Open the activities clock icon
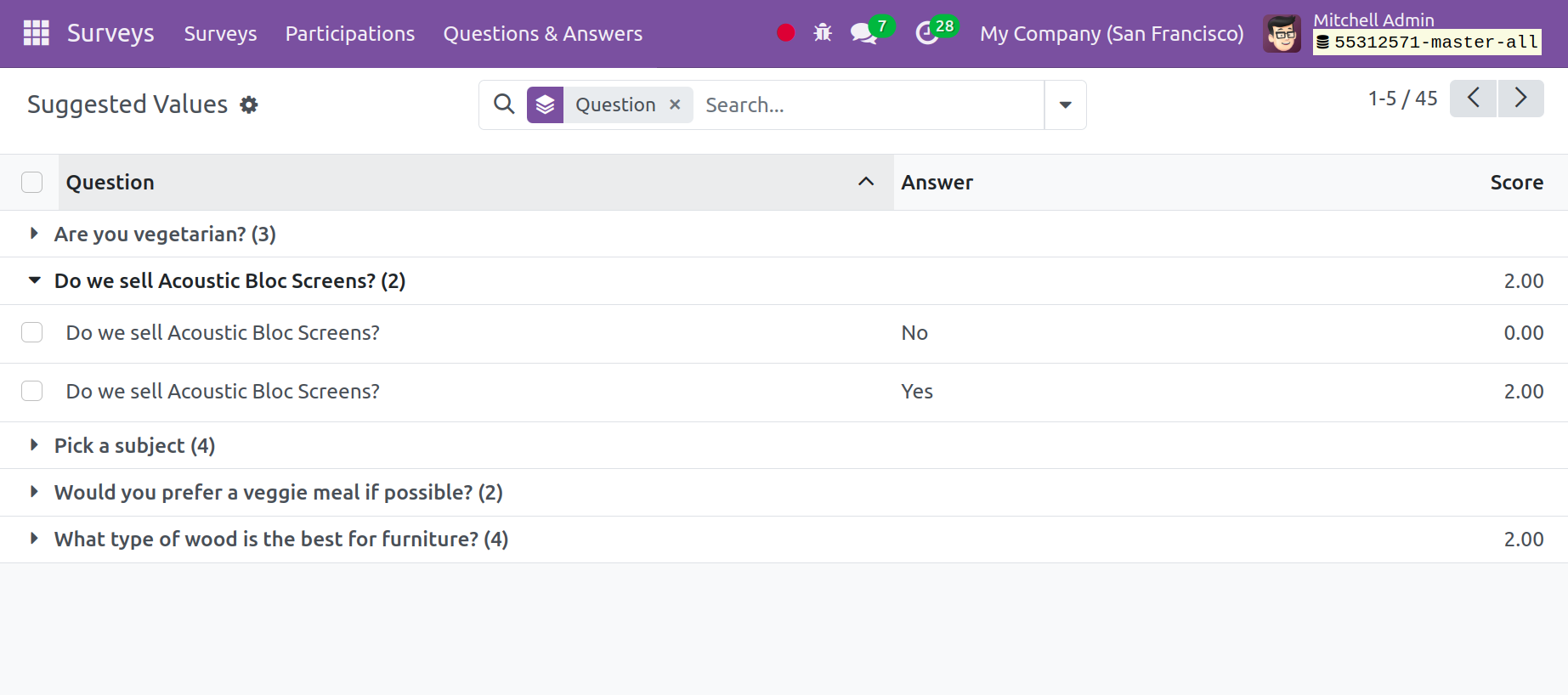 (926, 33)
